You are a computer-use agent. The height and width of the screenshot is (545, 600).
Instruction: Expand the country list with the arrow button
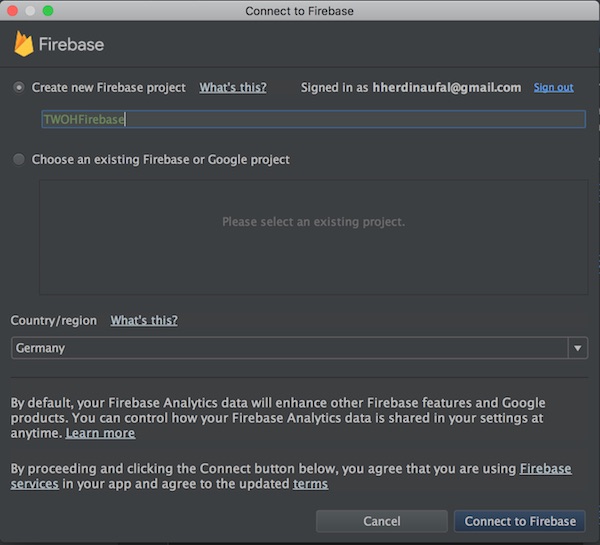click(x=577, y=348)
